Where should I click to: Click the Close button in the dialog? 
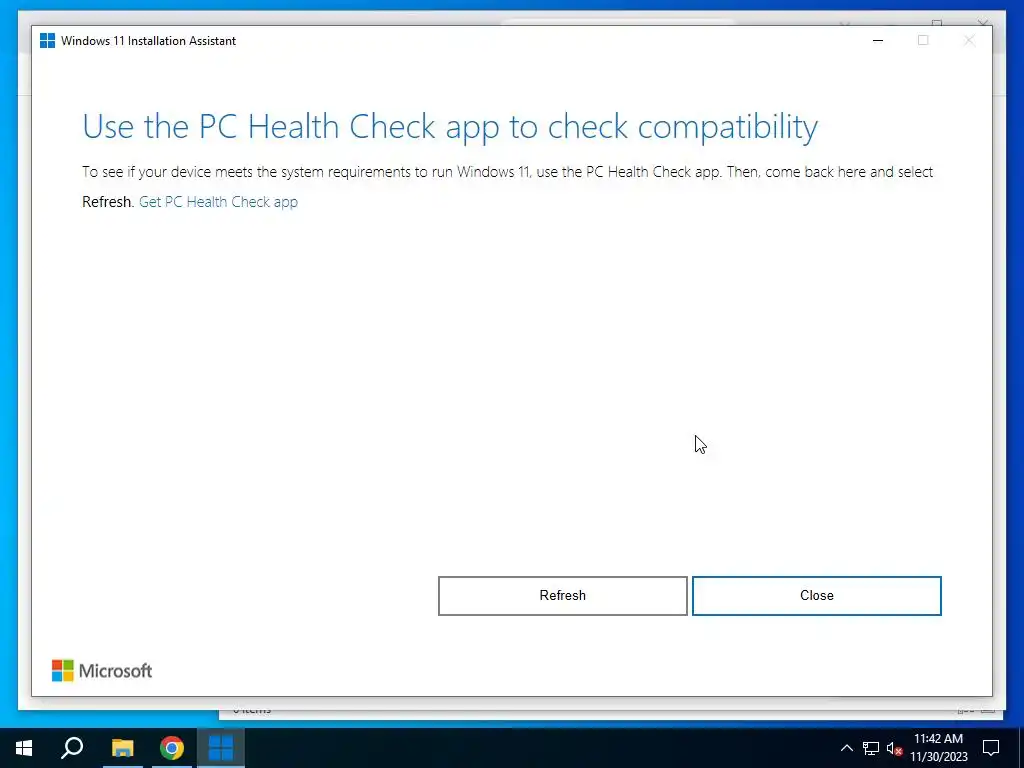[x=816, y=596]
